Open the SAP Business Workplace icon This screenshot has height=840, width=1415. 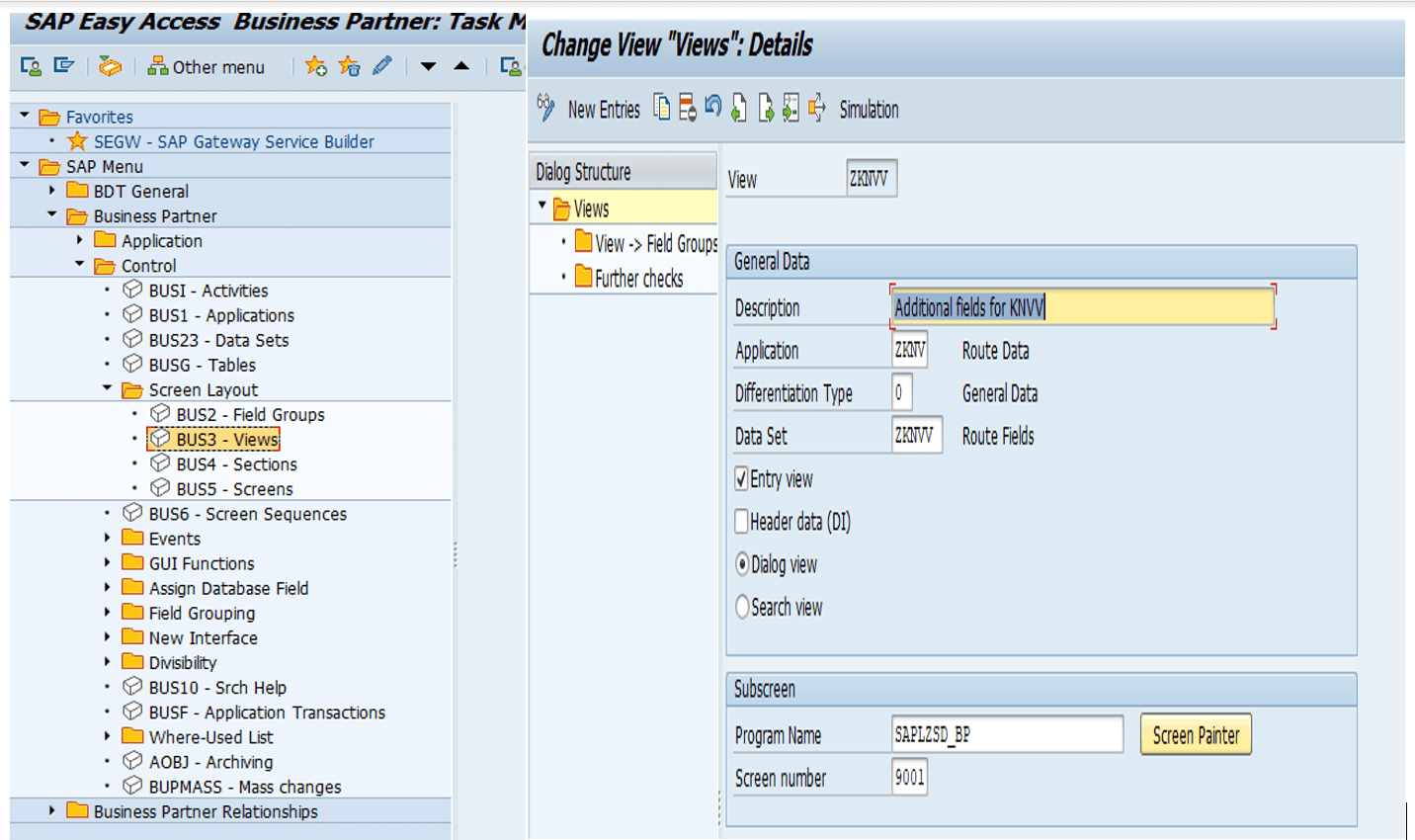[110, 66]
